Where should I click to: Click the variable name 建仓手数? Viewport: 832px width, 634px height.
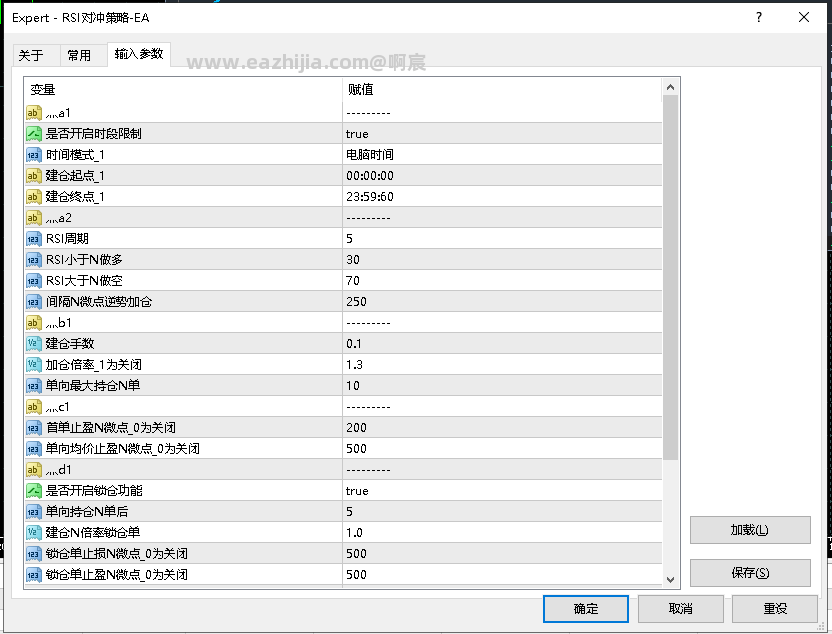70,344
